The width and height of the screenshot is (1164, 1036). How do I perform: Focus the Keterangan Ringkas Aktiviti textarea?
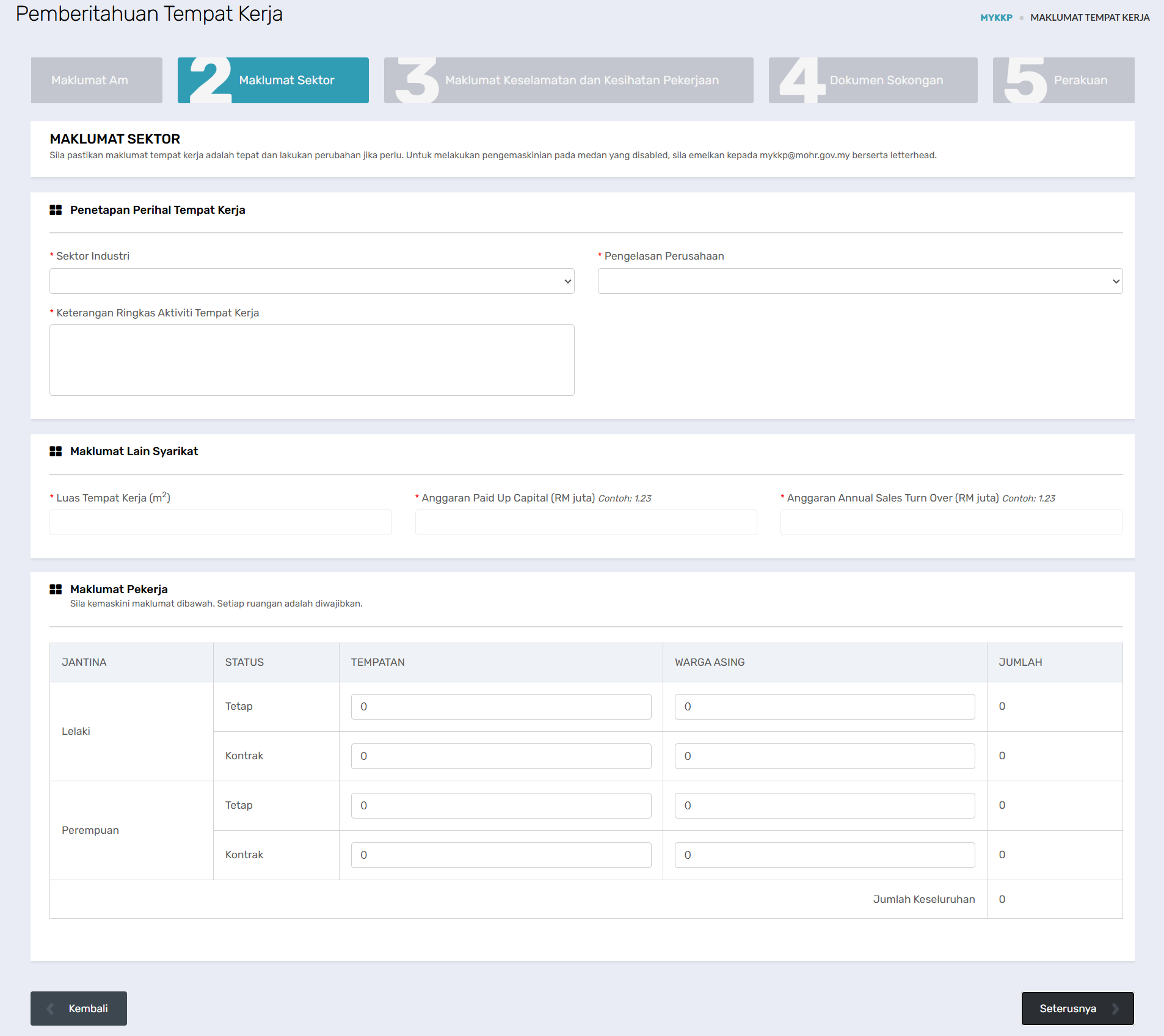[311, 360]
